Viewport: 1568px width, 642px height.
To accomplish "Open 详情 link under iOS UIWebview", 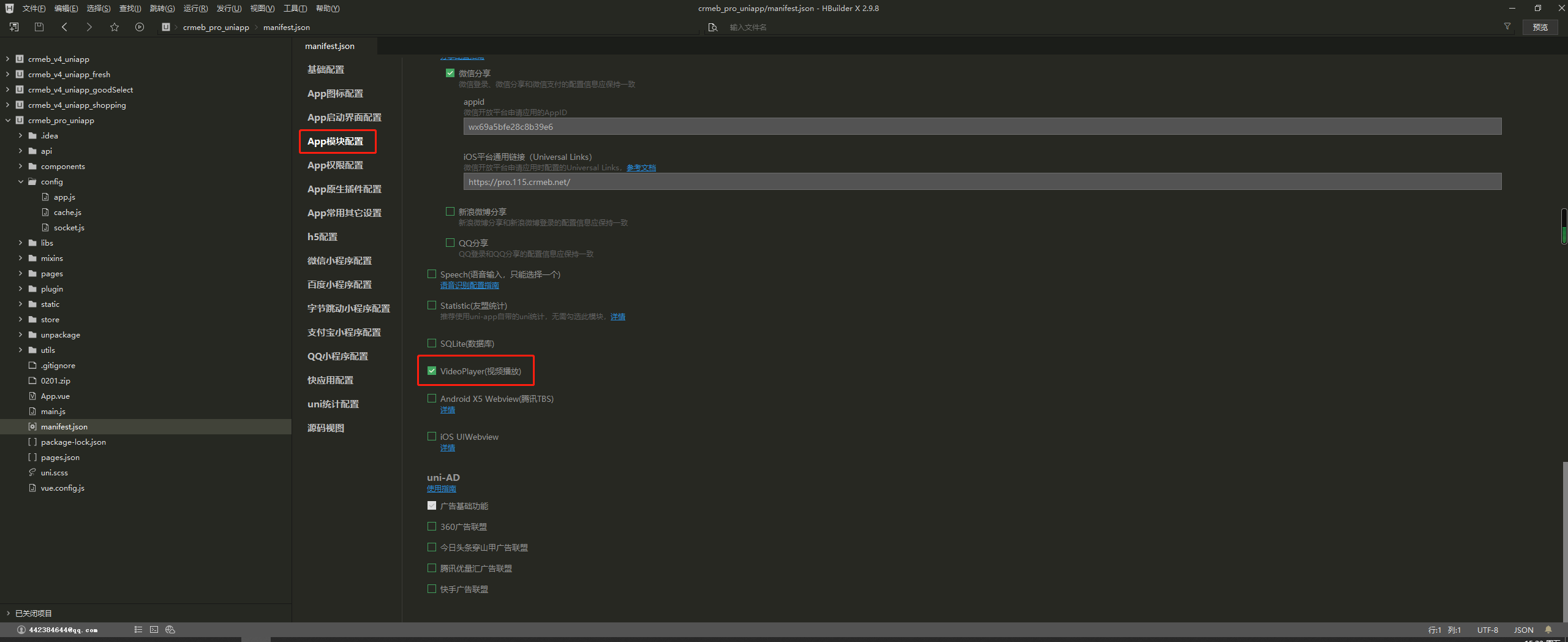I will [447, 448].
